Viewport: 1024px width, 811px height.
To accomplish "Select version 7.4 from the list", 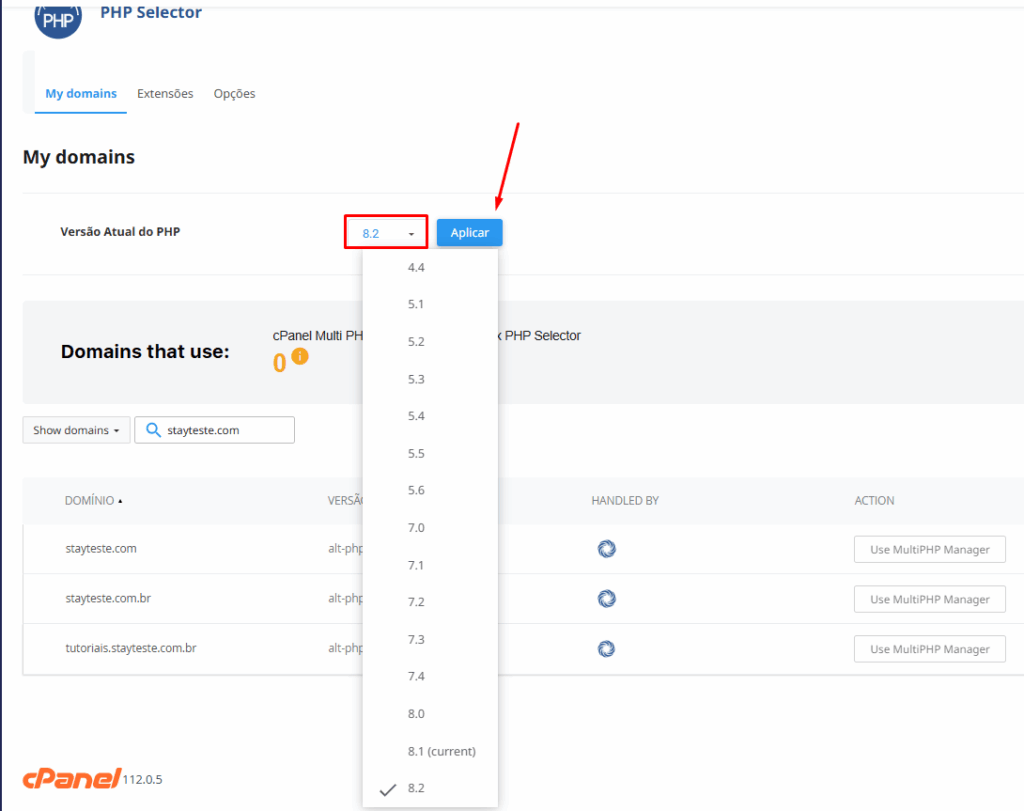I will (416, 677).
